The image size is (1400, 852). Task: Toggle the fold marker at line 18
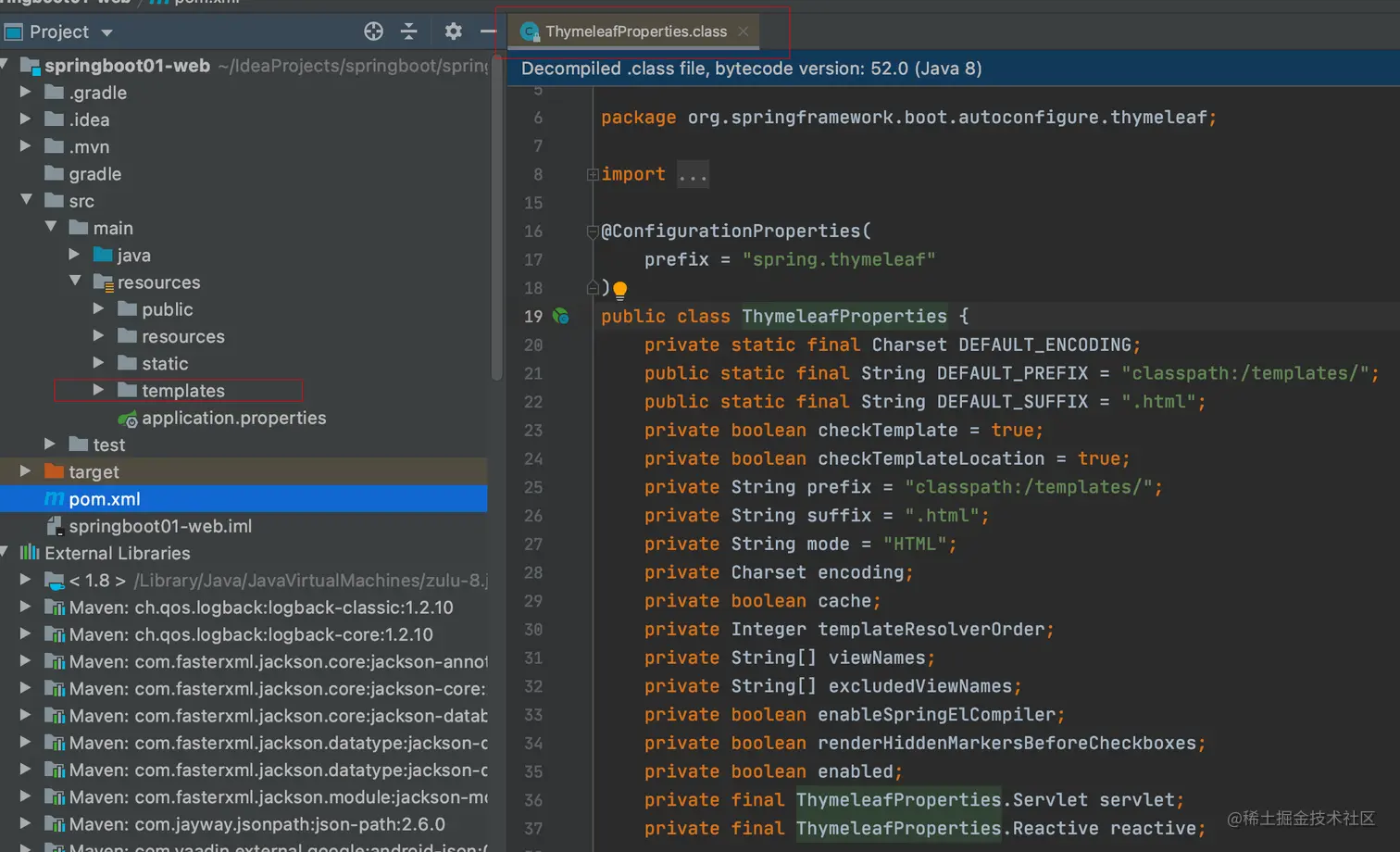[593, 288]
